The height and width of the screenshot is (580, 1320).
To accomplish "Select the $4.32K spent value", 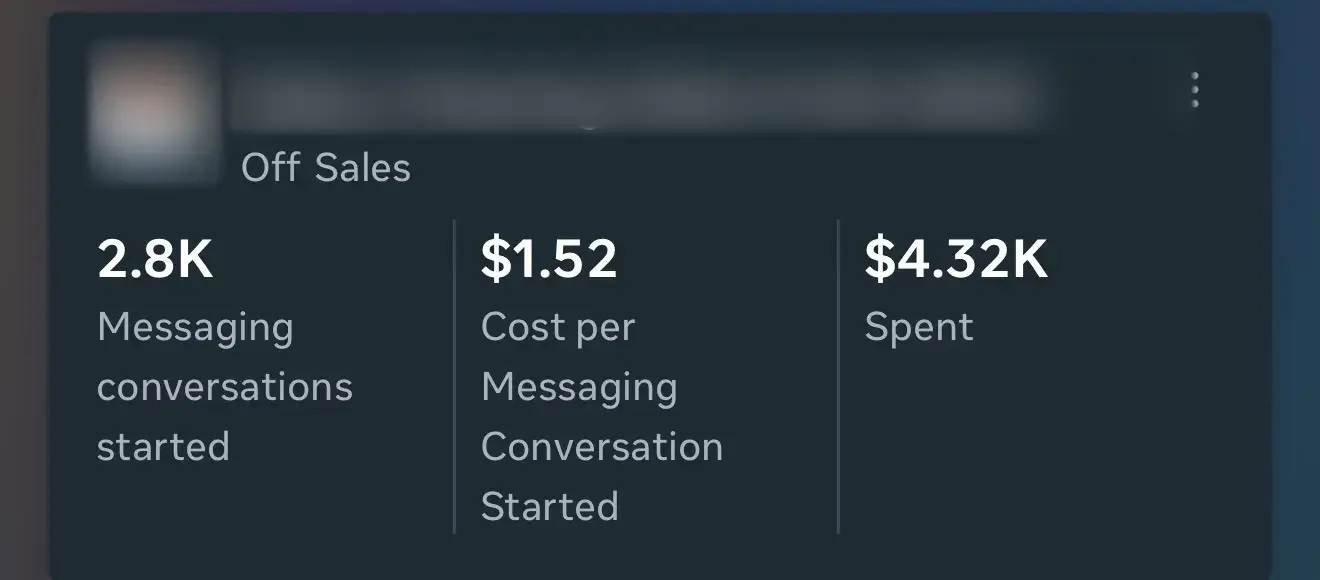I will pos(956,259).
